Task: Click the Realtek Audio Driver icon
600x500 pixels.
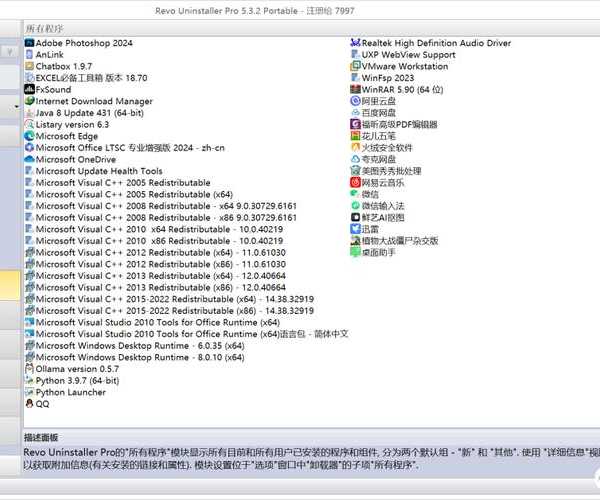Action: tap(355, 43)
